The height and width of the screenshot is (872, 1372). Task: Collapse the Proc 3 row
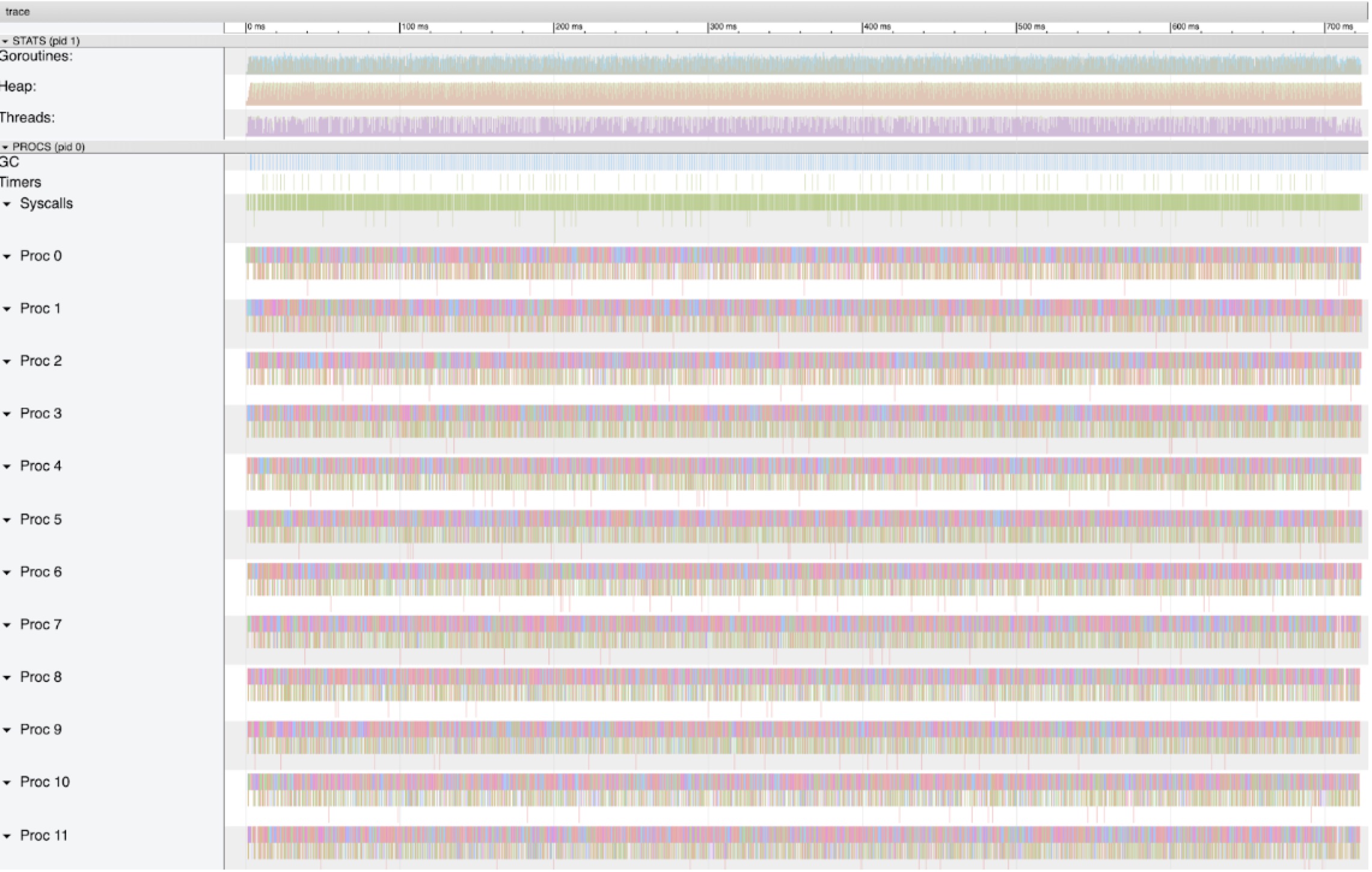click(7, 414)
